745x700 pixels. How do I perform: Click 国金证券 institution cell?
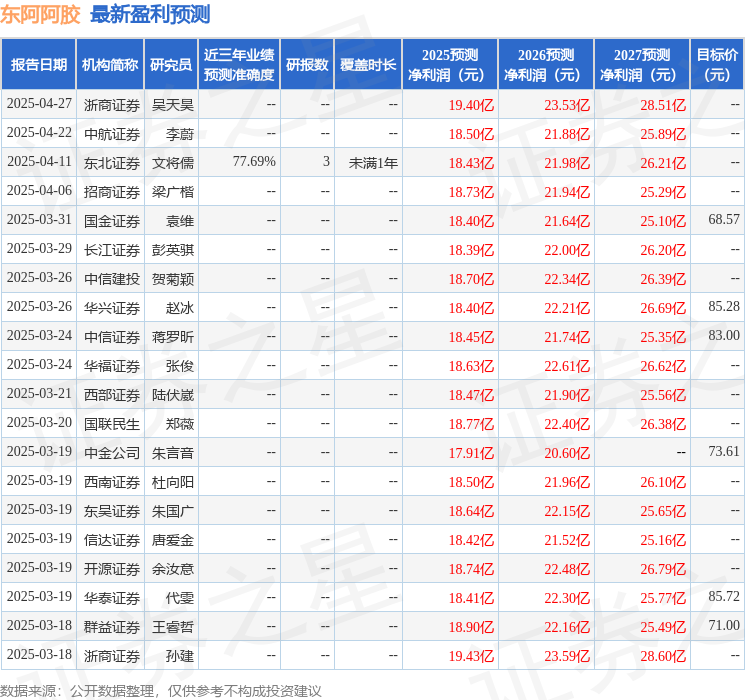point(112,221)
